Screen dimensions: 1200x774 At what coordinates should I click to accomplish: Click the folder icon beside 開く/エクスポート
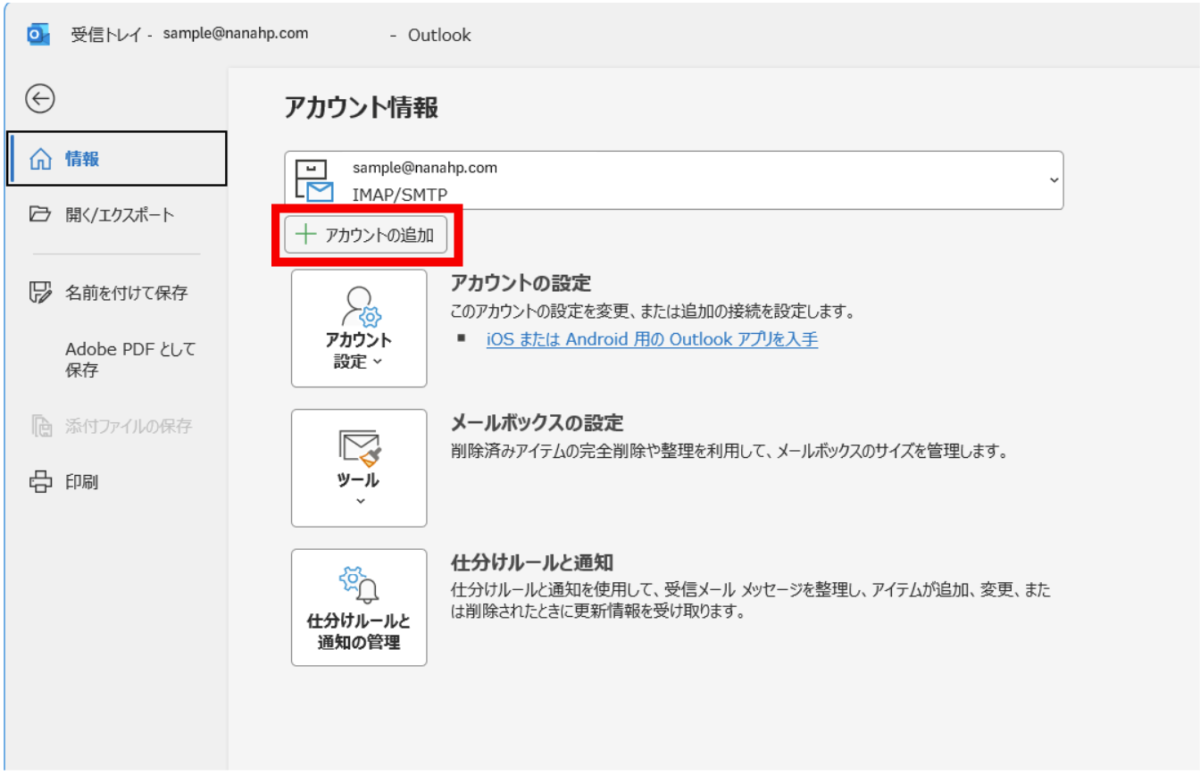pyautogui.click(x=40, y=214)
